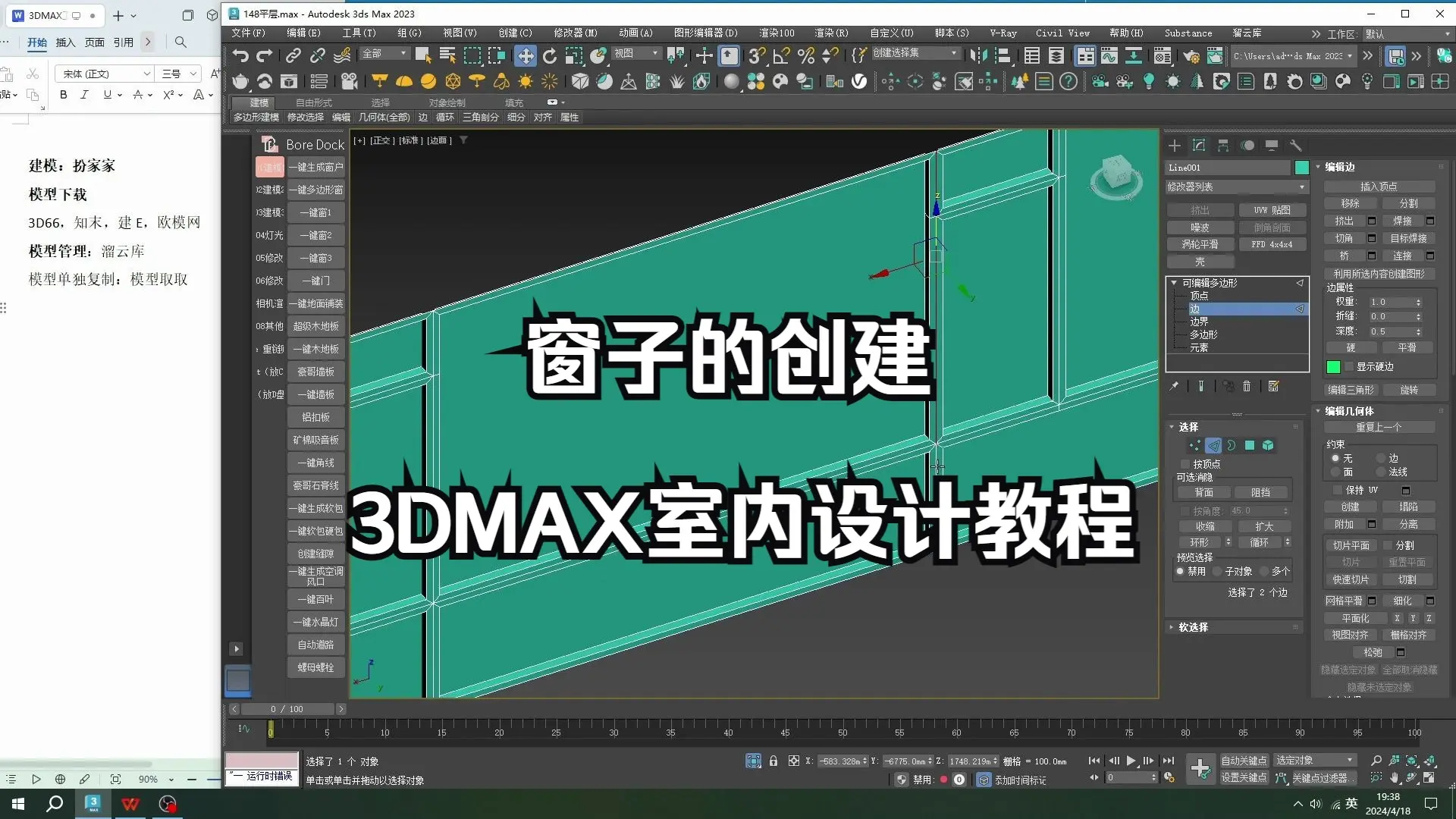Open the 修改器列表 dropdown
Screen dimensions: 1456x819
click(x=1237, y=187)
